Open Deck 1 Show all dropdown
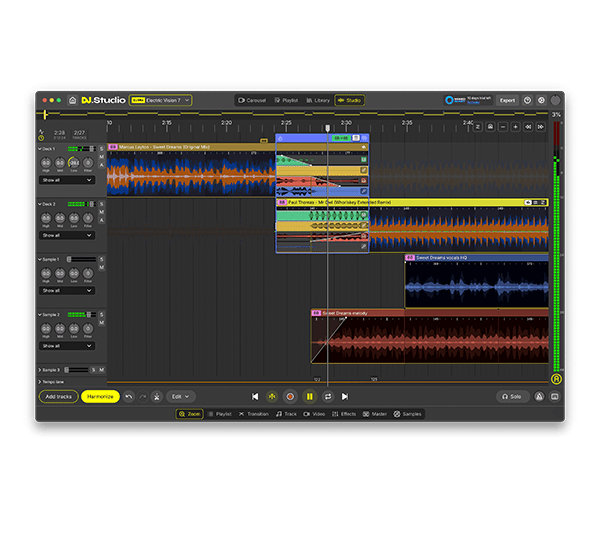Viewport: 600px width, 543px height. pyautogui.click(x=67, y=180)
